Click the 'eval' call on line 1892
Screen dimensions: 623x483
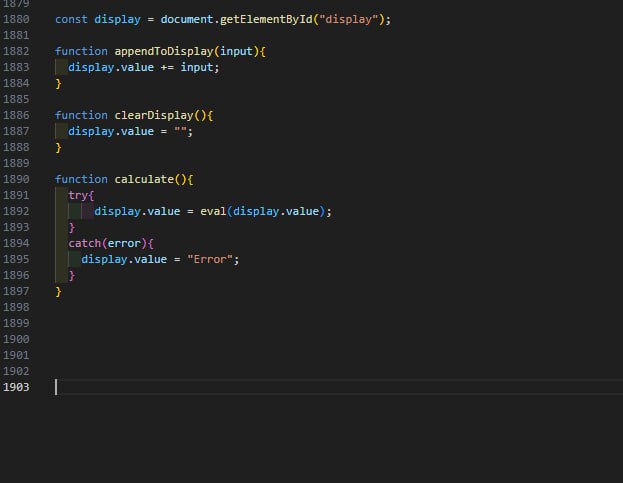tap(213, 211)
